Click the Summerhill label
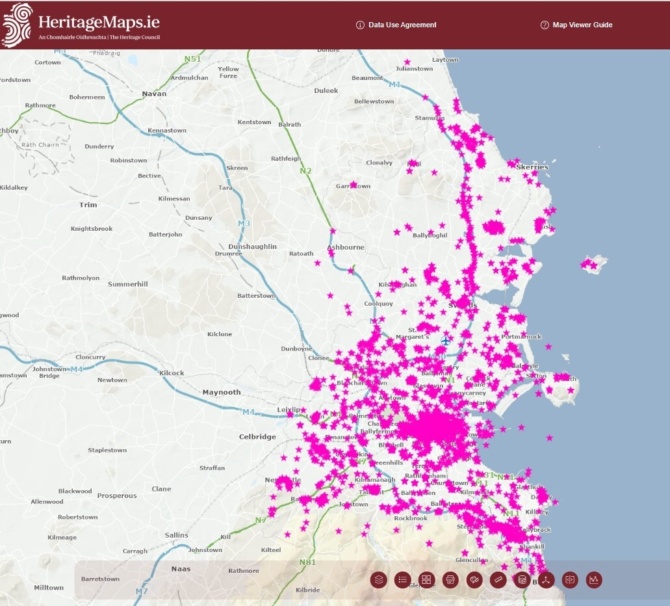 tap(128, 284)
